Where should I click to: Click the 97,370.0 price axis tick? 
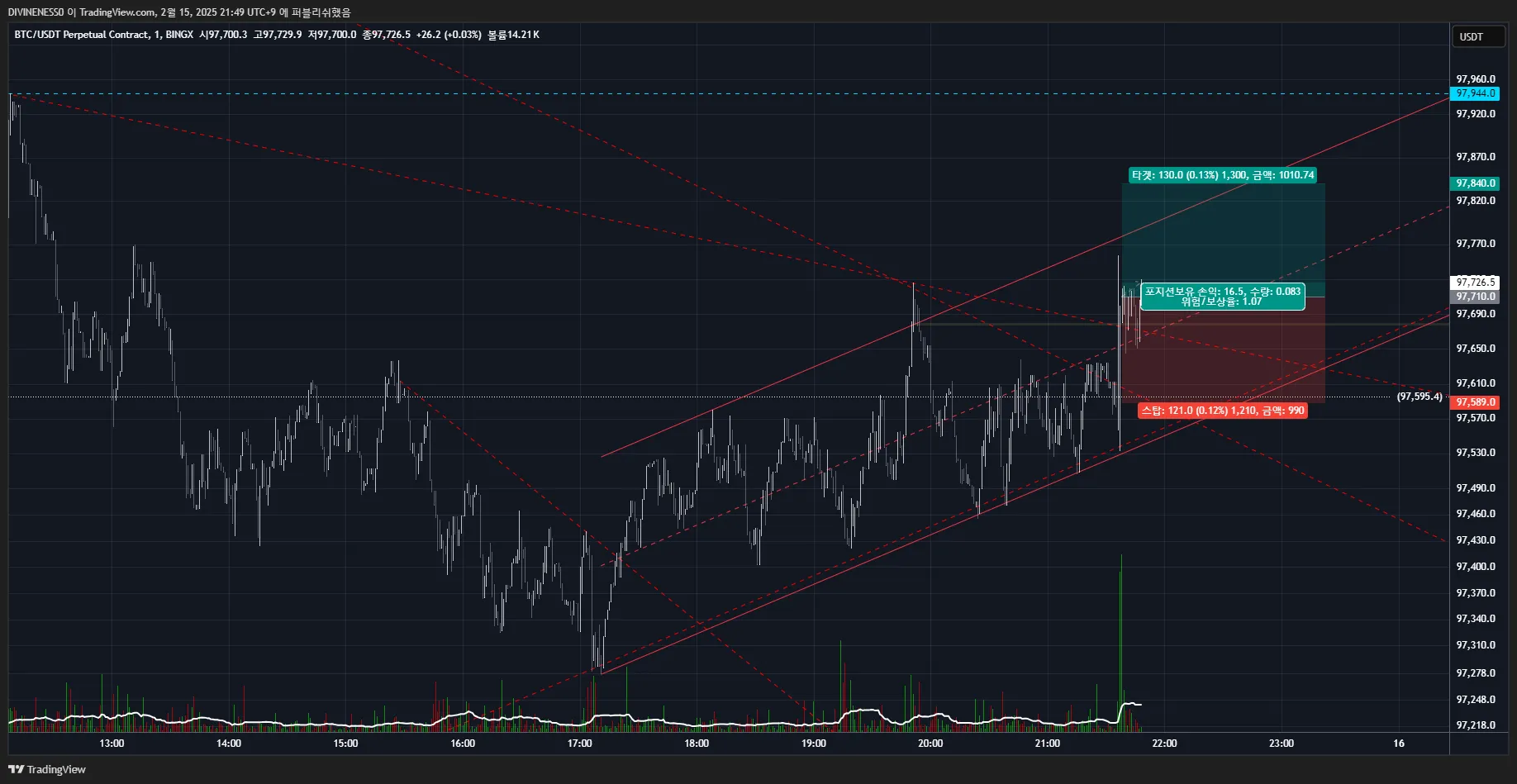tap(1476, 593)
